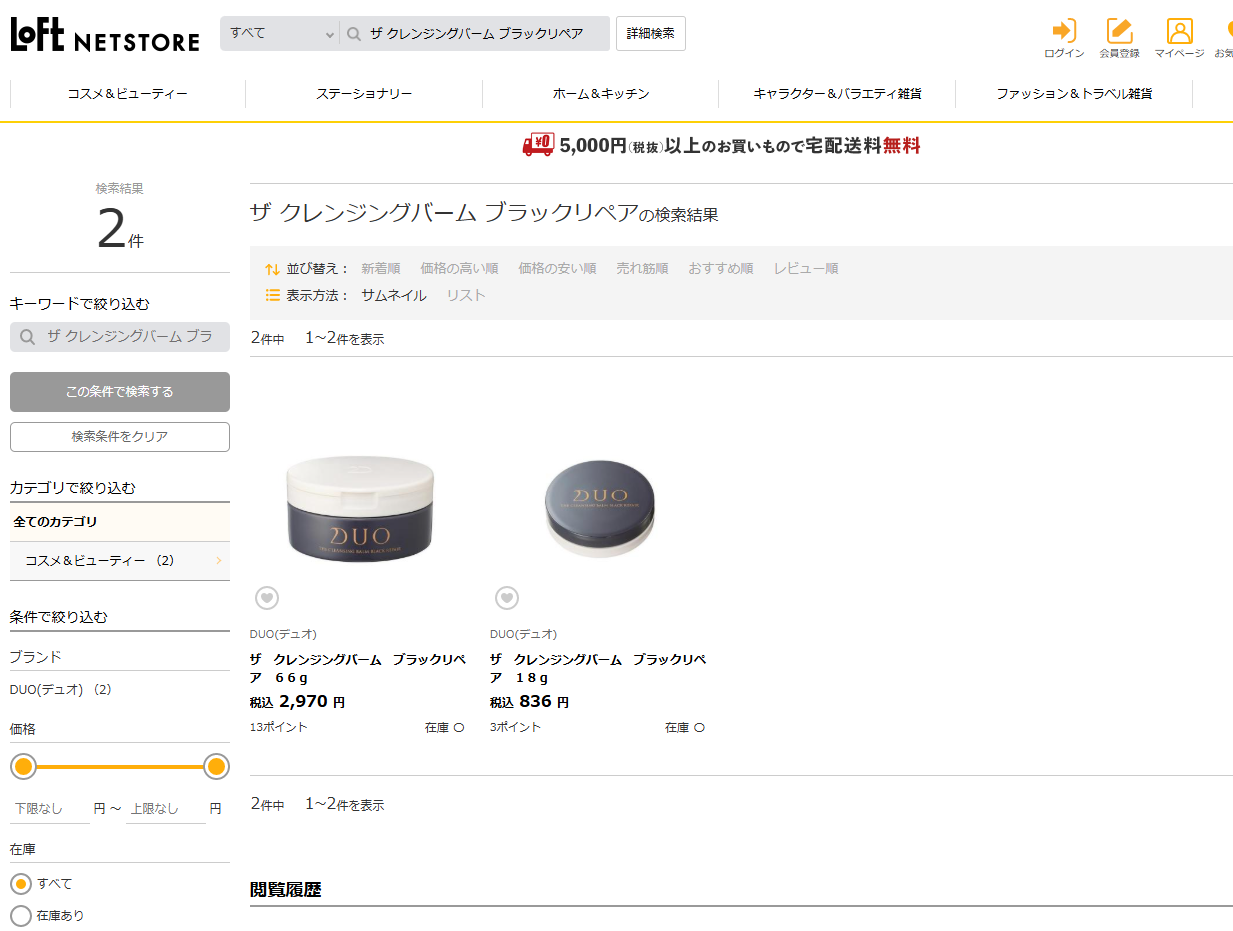Image resolution: width=1233 pixels, height=931 pixels.
Task: Select the 全てのカテゴリ row
Action: [x=120, y=522]
